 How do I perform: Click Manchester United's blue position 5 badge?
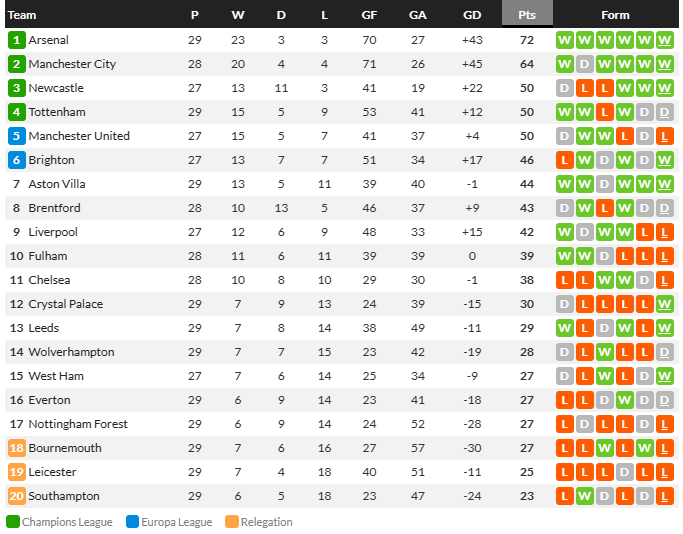[x=17, y=136]
